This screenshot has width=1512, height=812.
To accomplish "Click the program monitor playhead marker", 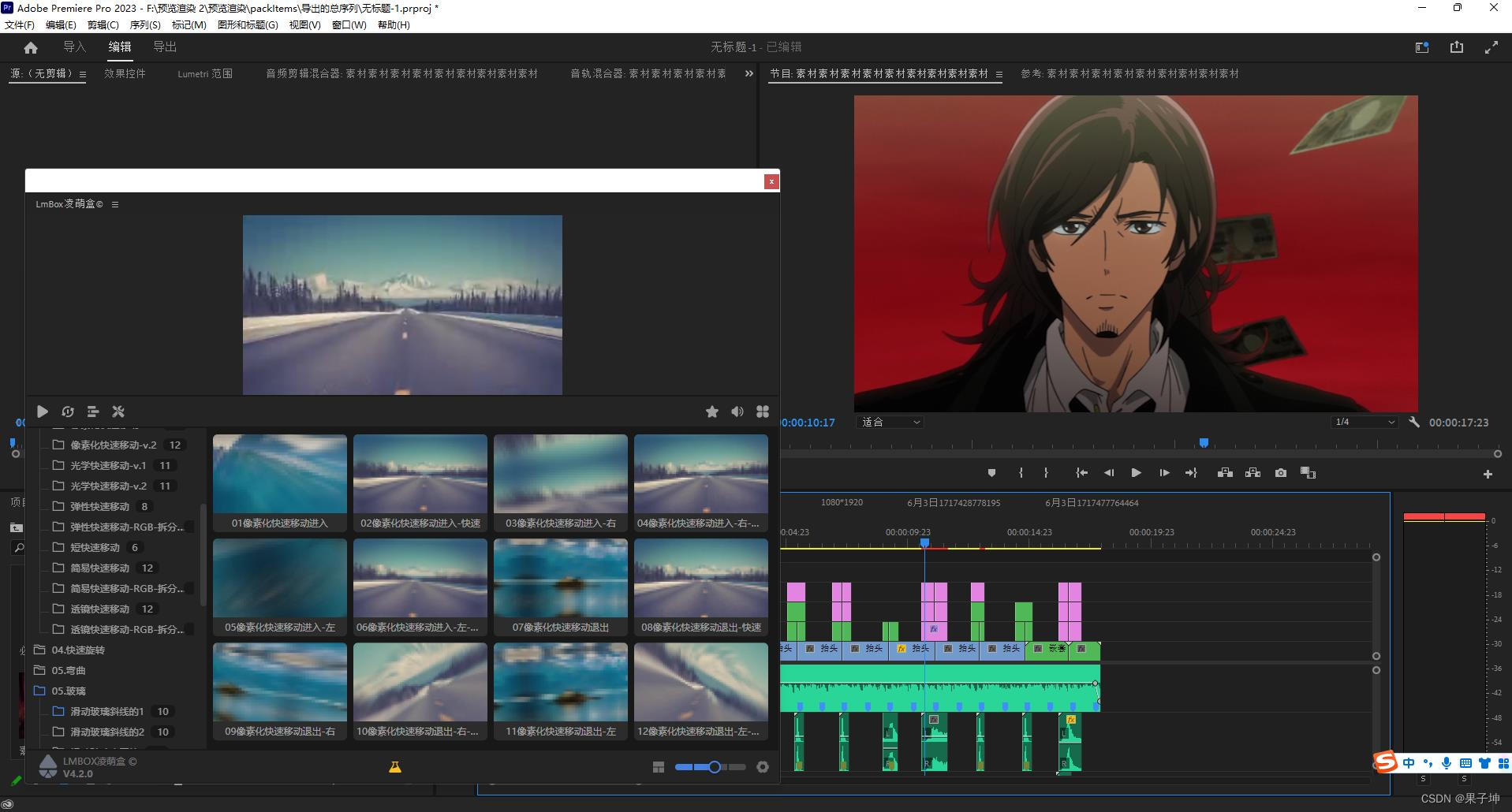I will point(1204,443).
